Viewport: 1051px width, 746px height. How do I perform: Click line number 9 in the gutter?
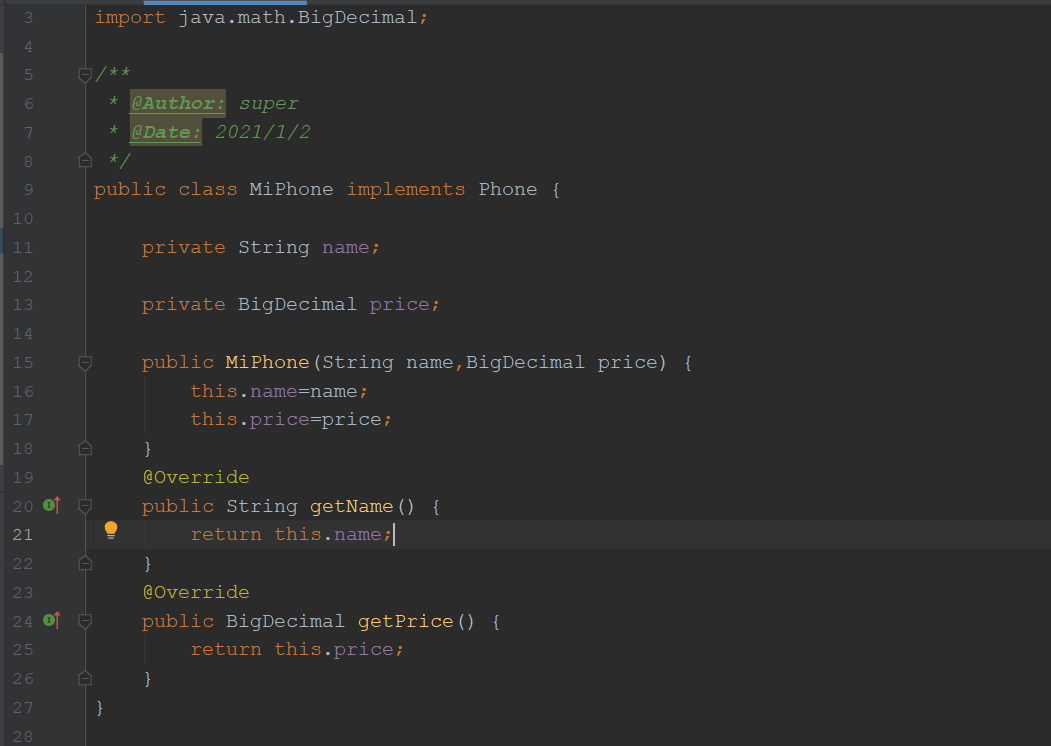click(x=28, y=190)
